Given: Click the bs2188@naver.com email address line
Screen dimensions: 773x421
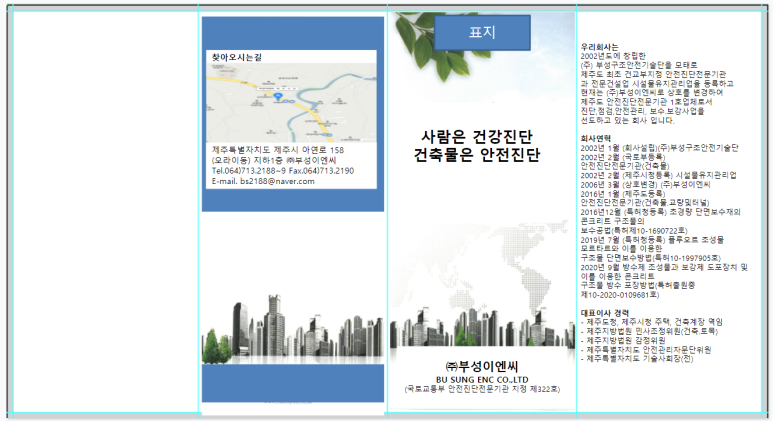Looking at the screenshot, I should click(261, 181).
